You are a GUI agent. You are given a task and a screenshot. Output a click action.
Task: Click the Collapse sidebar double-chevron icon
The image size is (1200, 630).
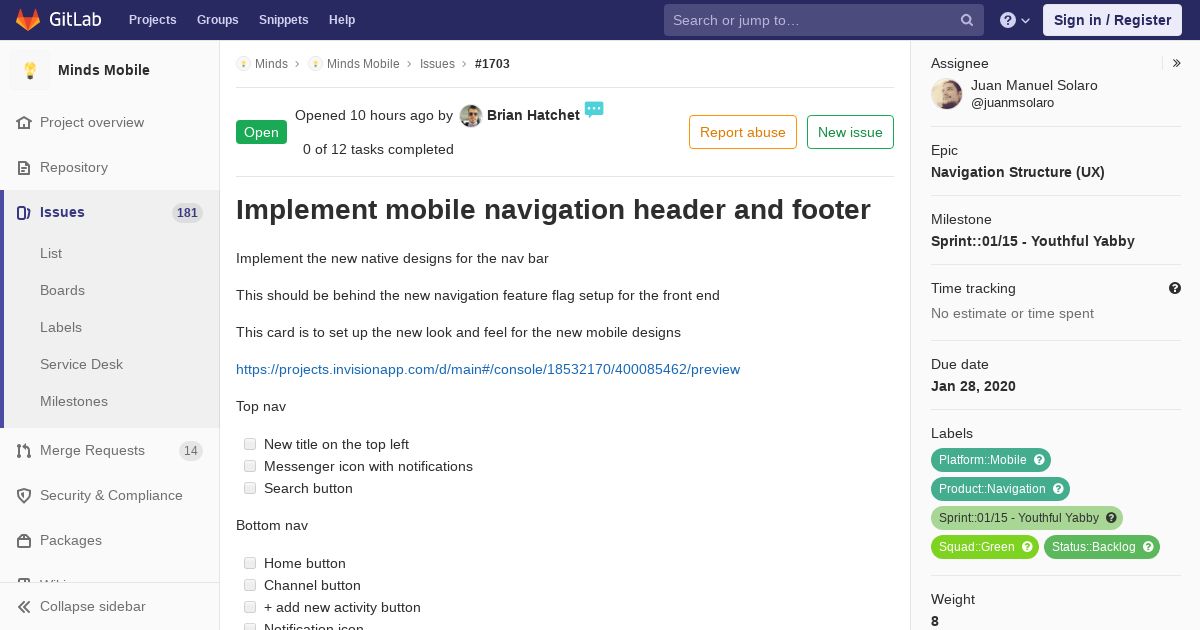click(24, 607)
